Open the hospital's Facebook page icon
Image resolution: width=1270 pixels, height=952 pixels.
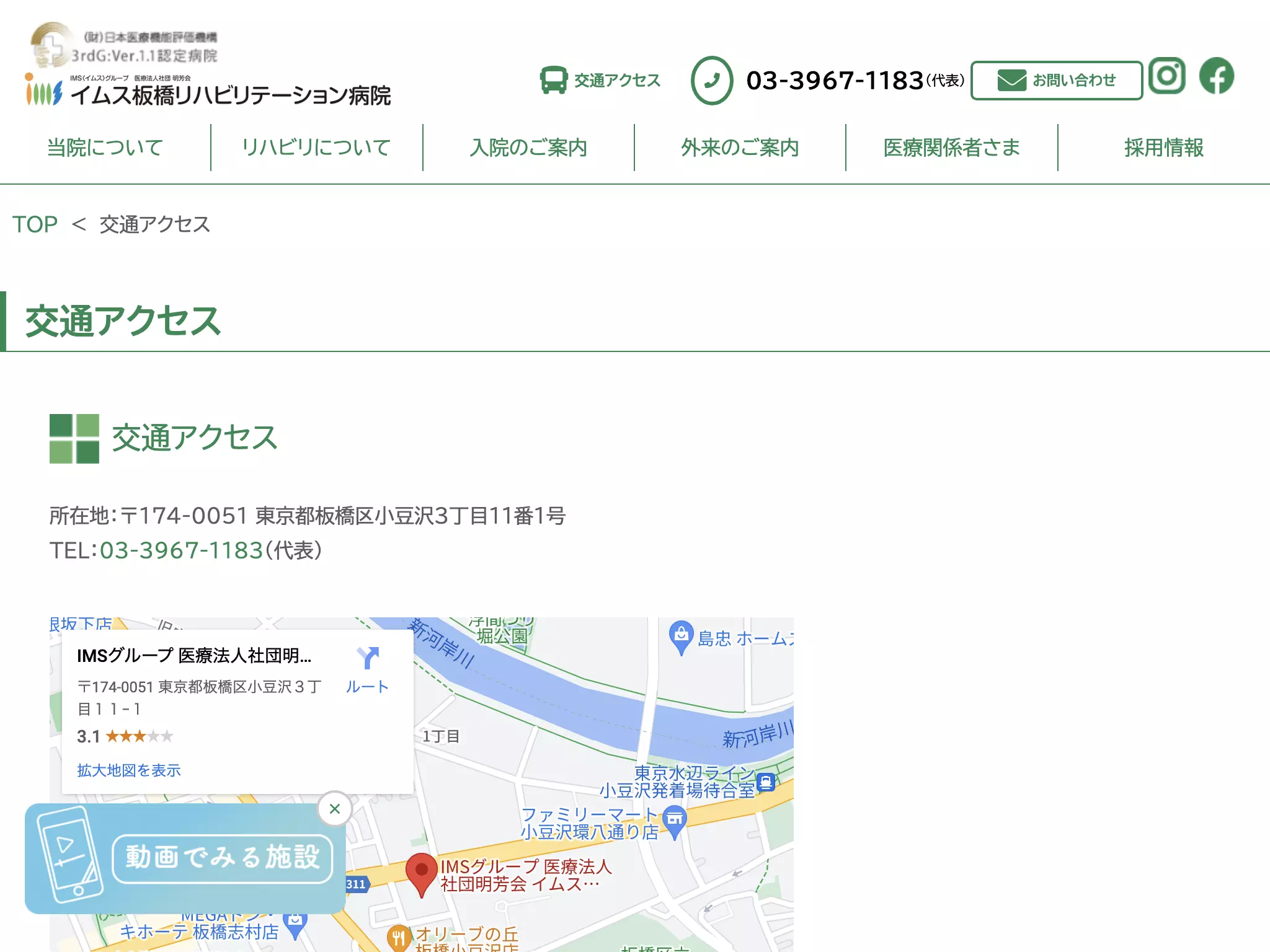click(x=1217, y=76)
